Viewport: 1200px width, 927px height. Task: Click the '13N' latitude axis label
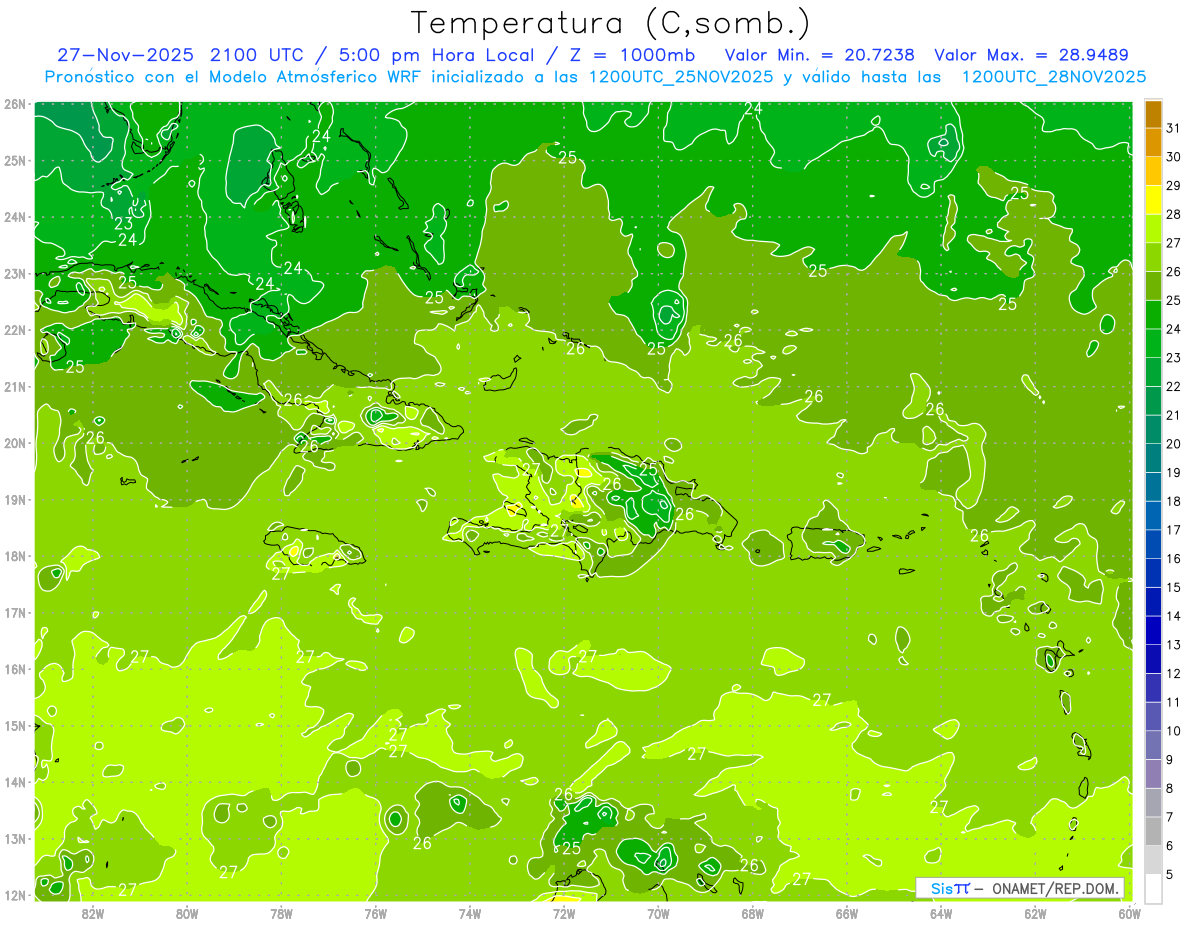(x=15, y=839)
